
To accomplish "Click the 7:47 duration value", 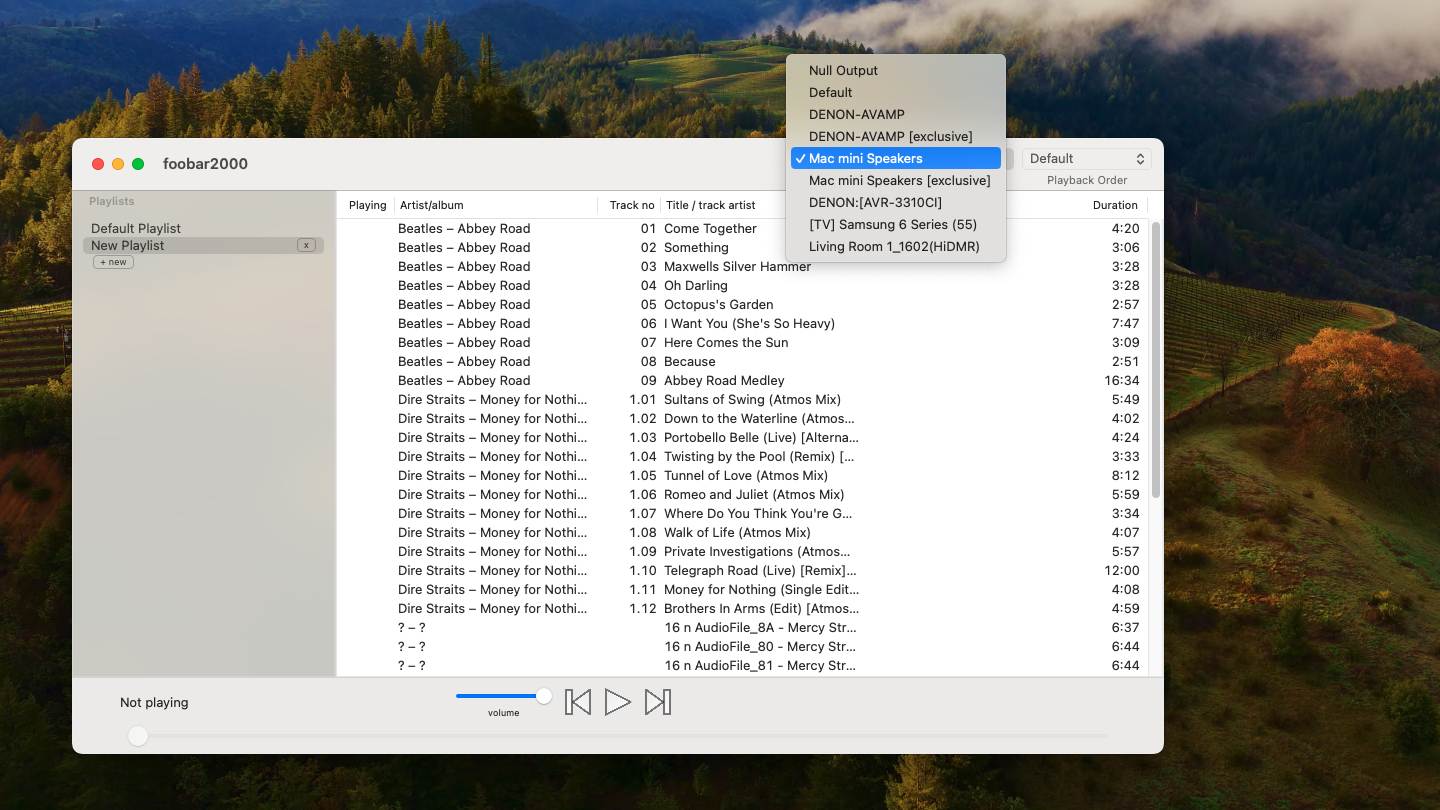I will pos(1125,323).
